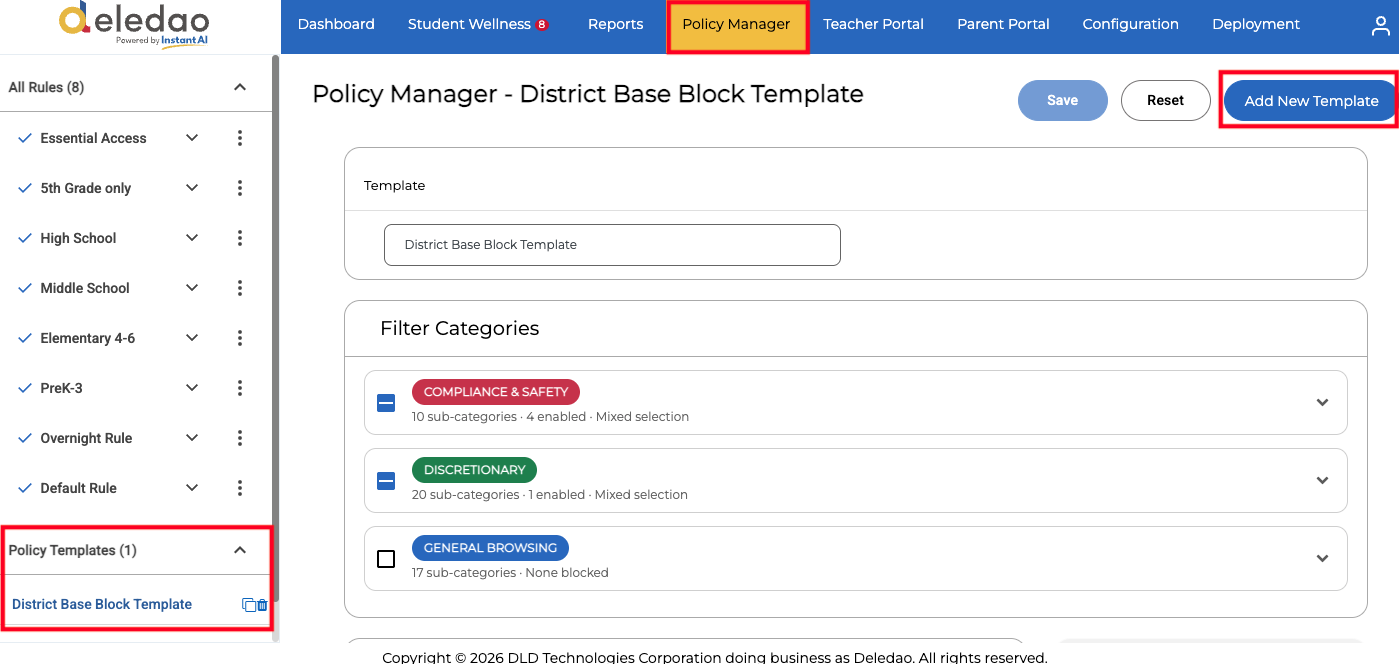Select the Default Rule

(78, 488)
